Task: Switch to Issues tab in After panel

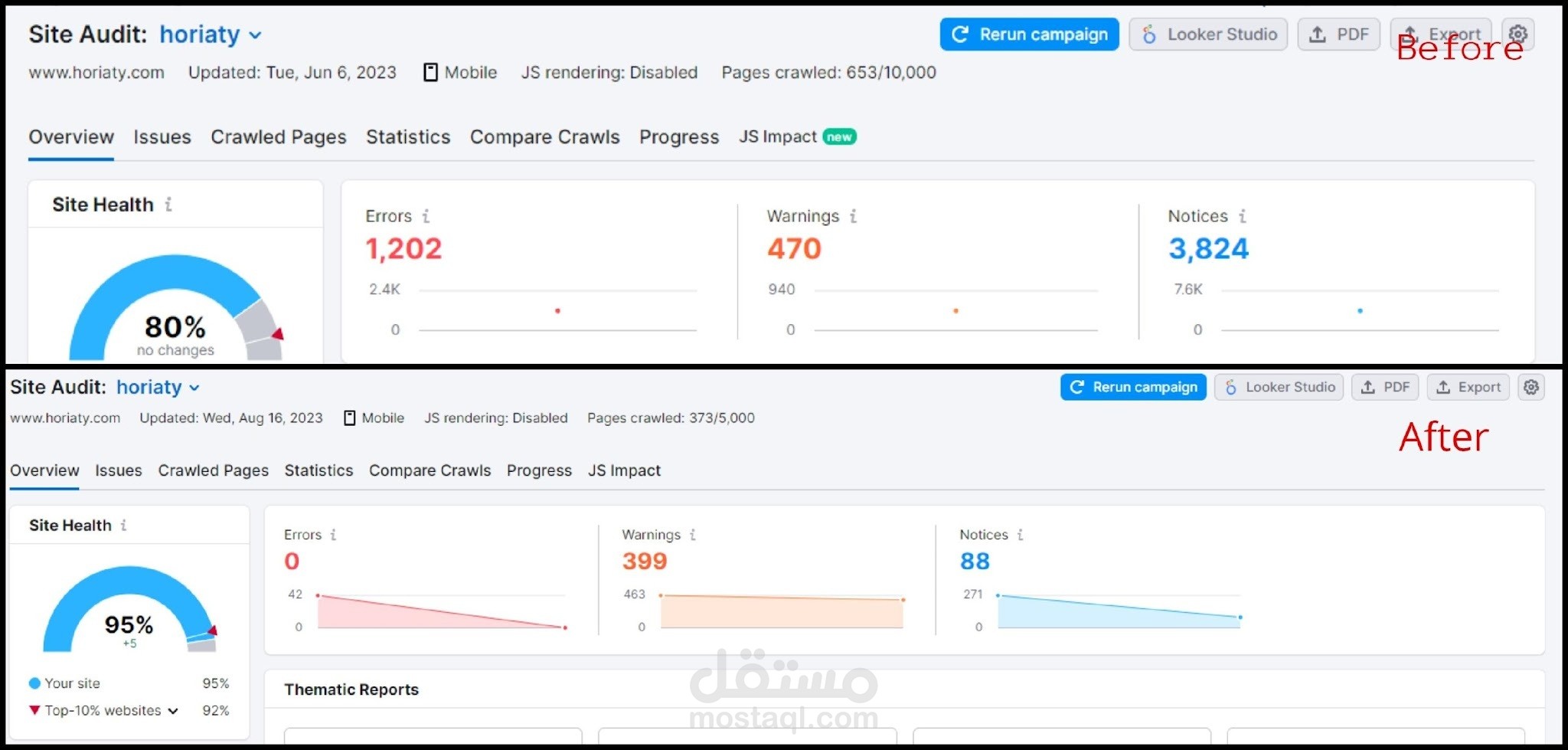Action: [x=119, y=470]
